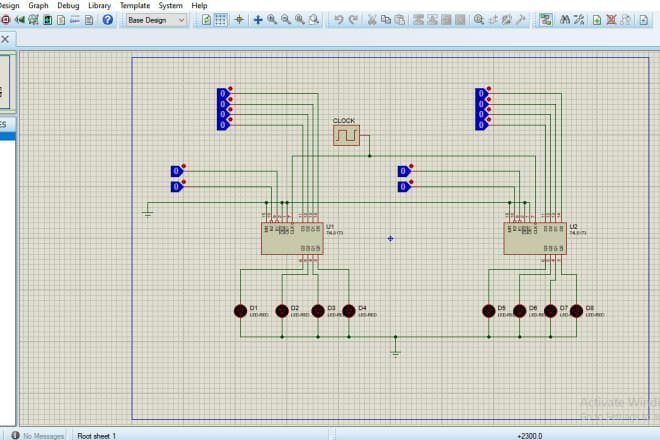Click the Block Rotate icon
The height and width of the screenshot is (440, 660).
coord(446,20)
